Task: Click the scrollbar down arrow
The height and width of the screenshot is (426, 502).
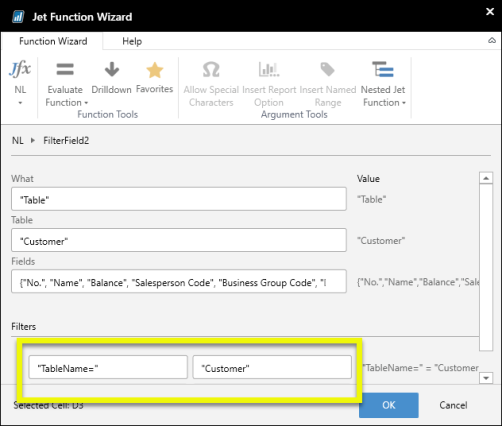Action: 486,378
